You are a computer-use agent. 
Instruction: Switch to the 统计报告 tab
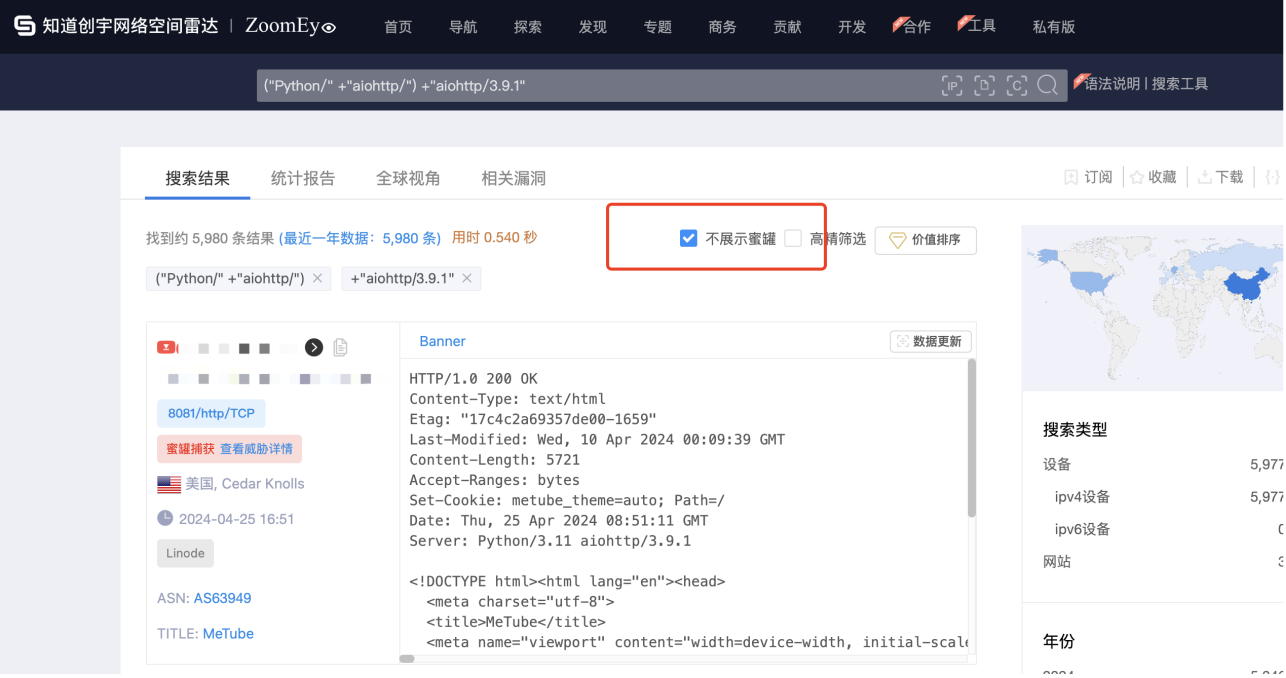coord(303,178)
